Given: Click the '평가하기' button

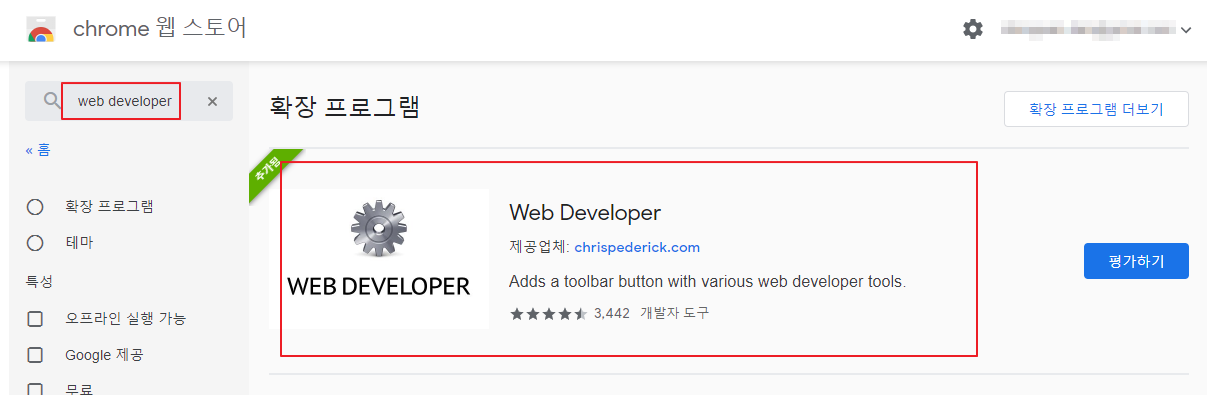Looking at the screenshot, I should (x=1136, y=261).
